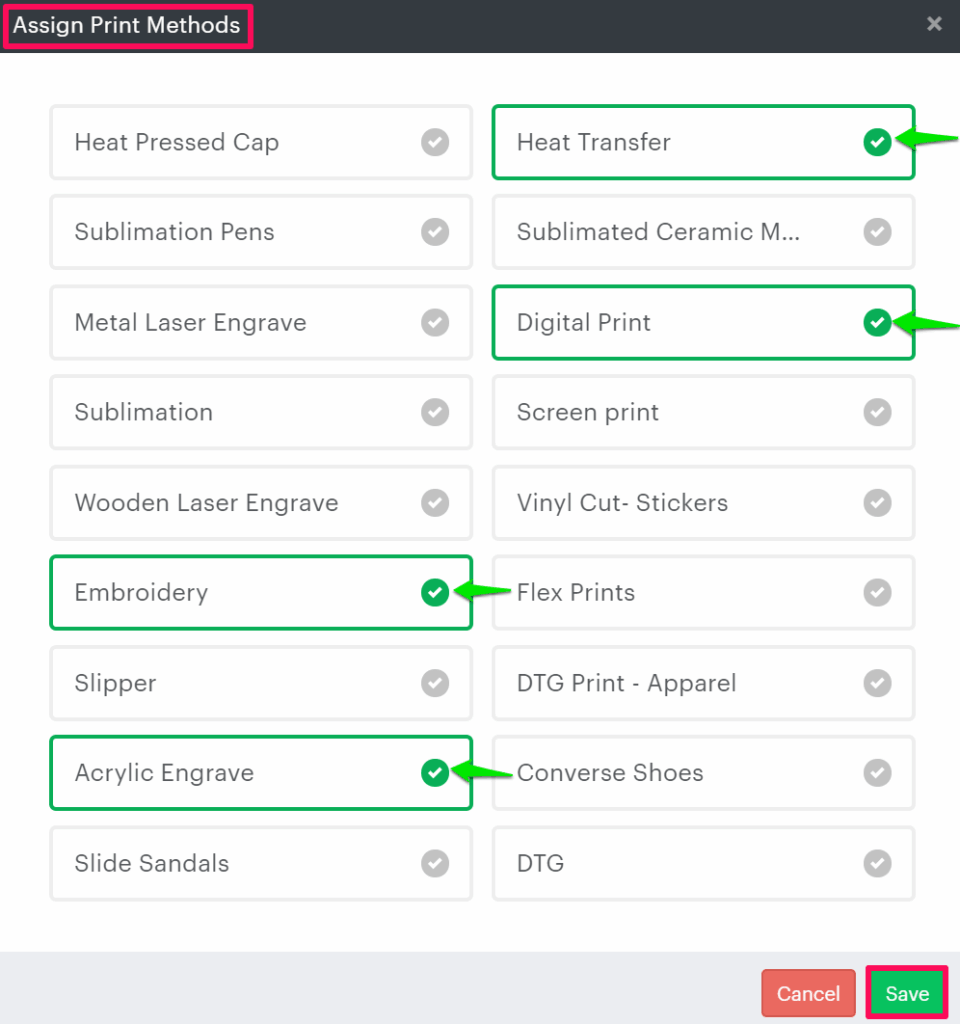Click the Screen print checkmark icon
The width and height of the screenshot is (960, 1024).
(877, 412)
